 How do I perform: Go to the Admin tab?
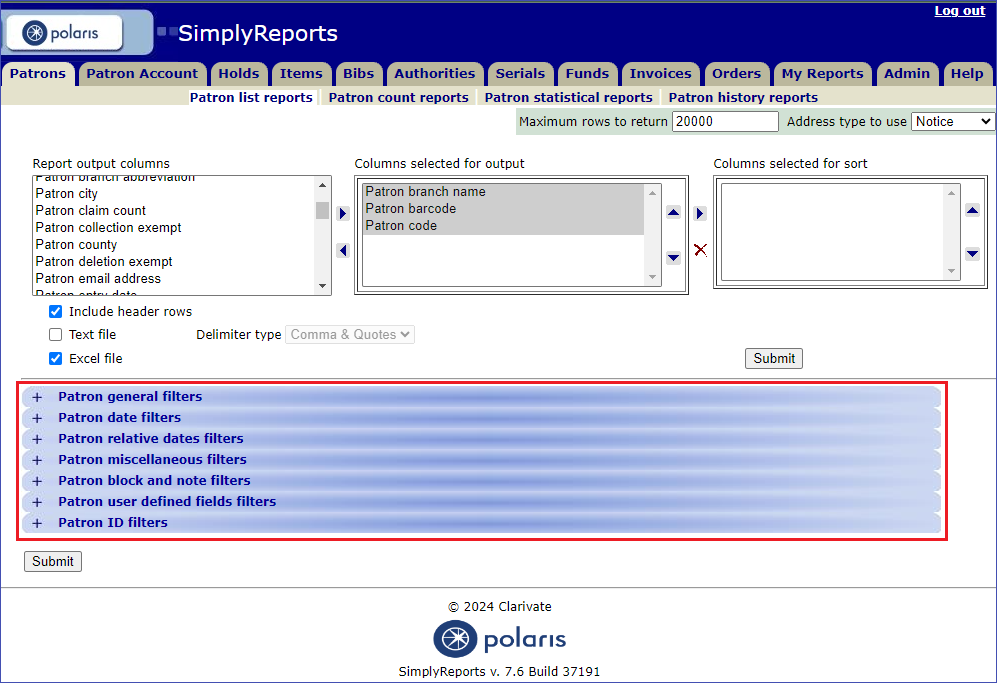coord(907,74)
